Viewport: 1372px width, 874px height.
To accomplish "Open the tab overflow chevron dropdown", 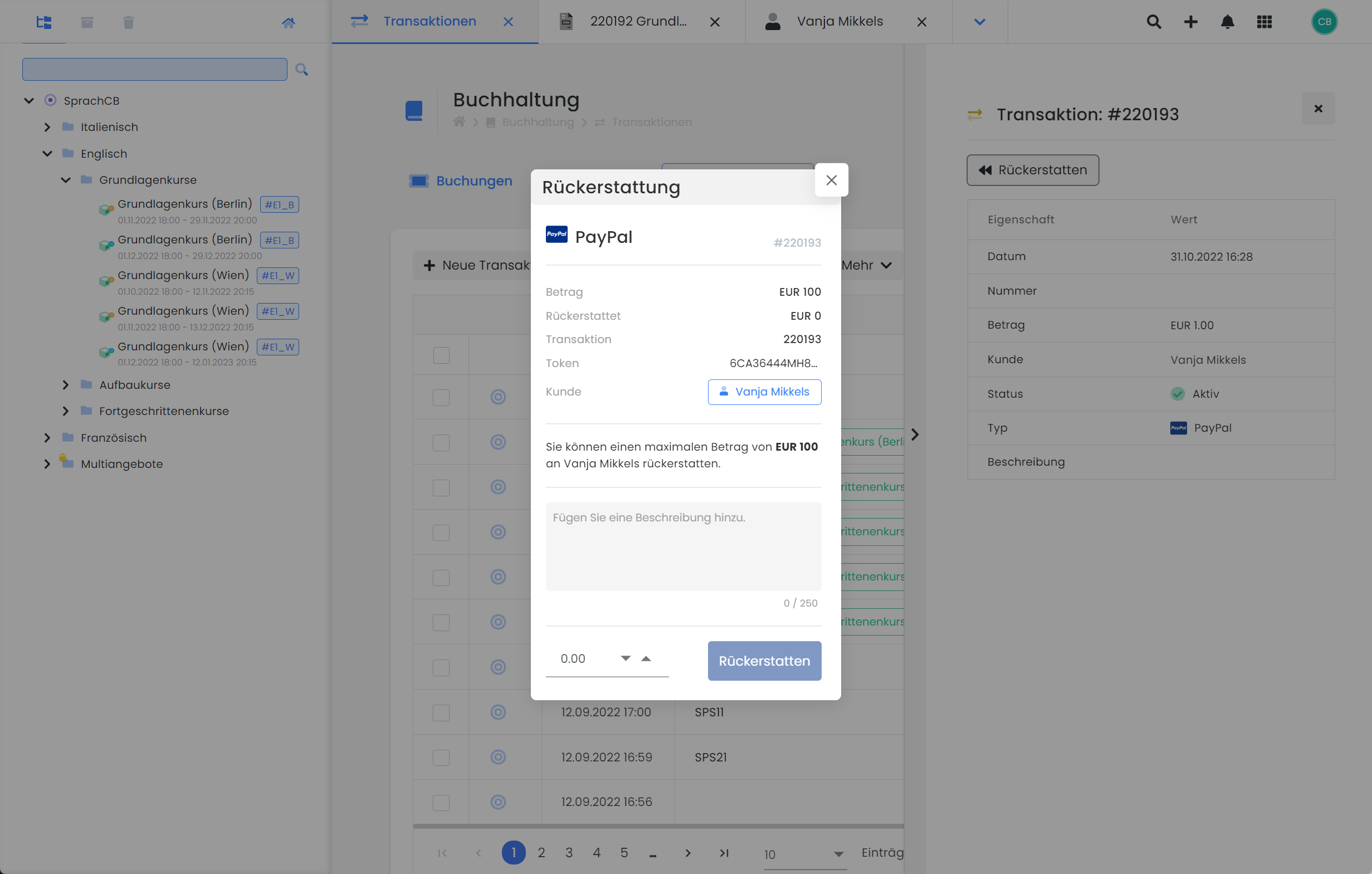I will pos(979,22).
